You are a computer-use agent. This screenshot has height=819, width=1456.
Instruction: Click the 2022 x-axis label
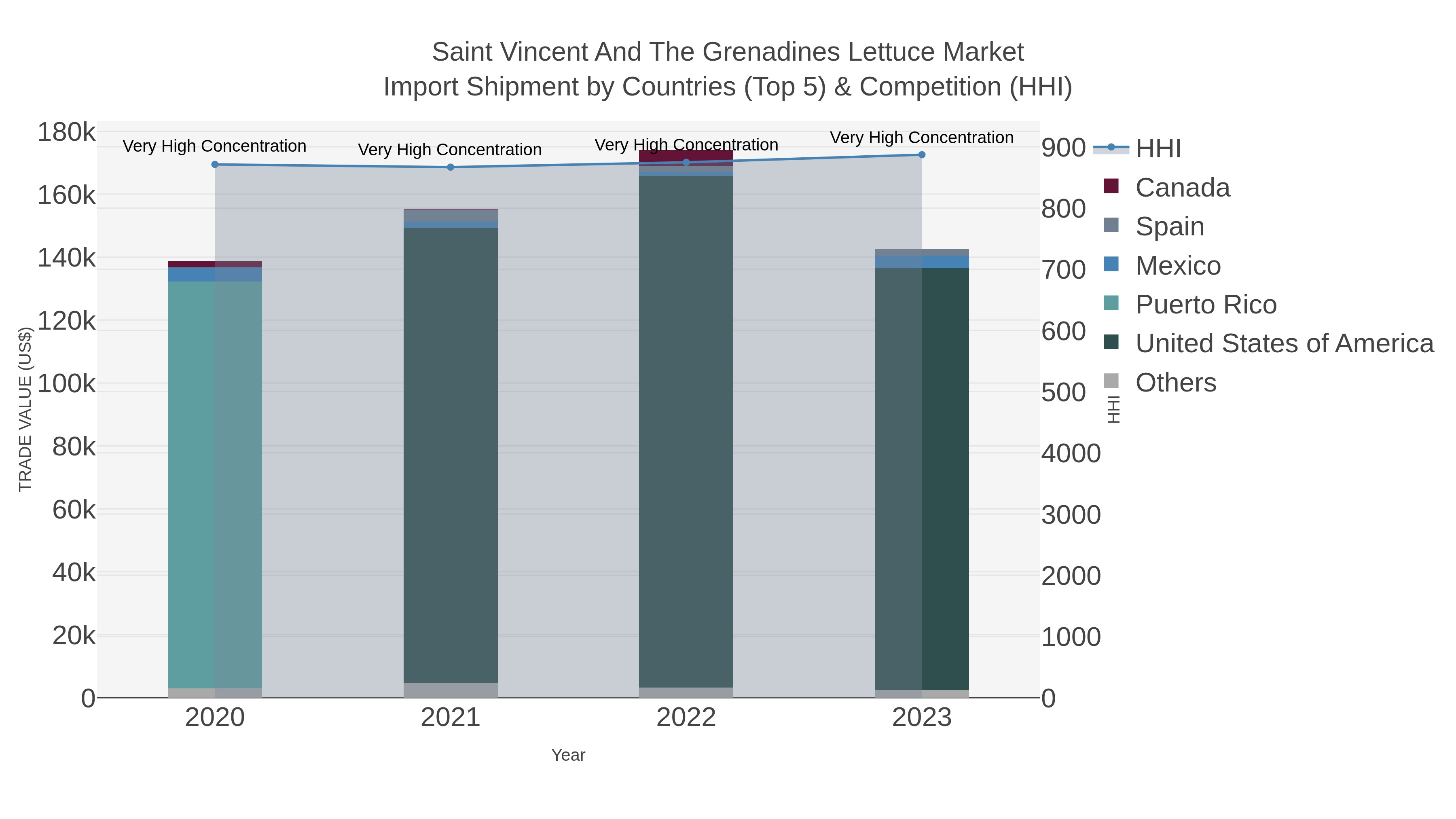click(x=686, y=718)
